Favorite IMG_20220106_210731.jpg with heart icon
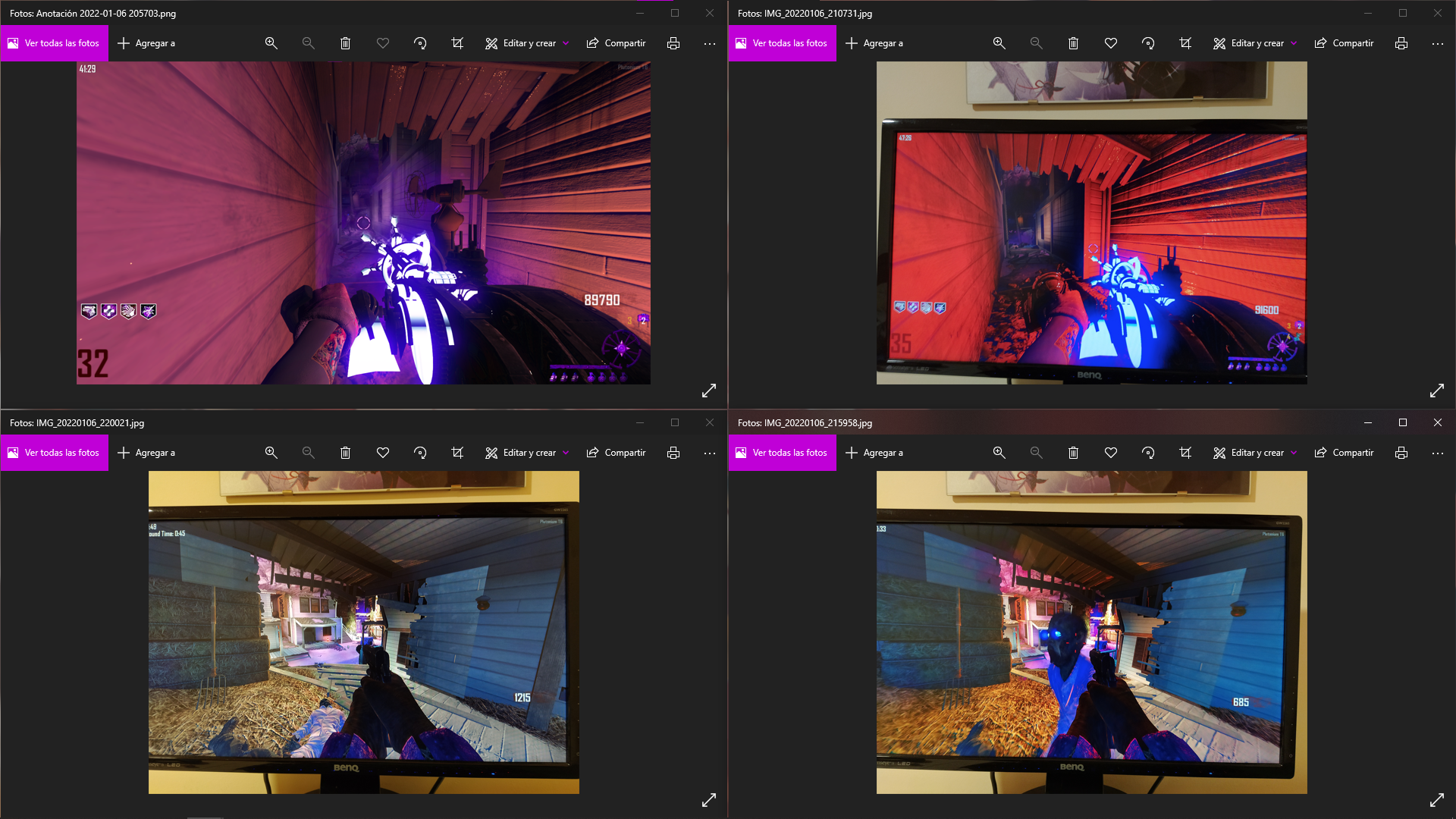The width and height of the screenshot is (1456, 819). (x=1111, y=43)
